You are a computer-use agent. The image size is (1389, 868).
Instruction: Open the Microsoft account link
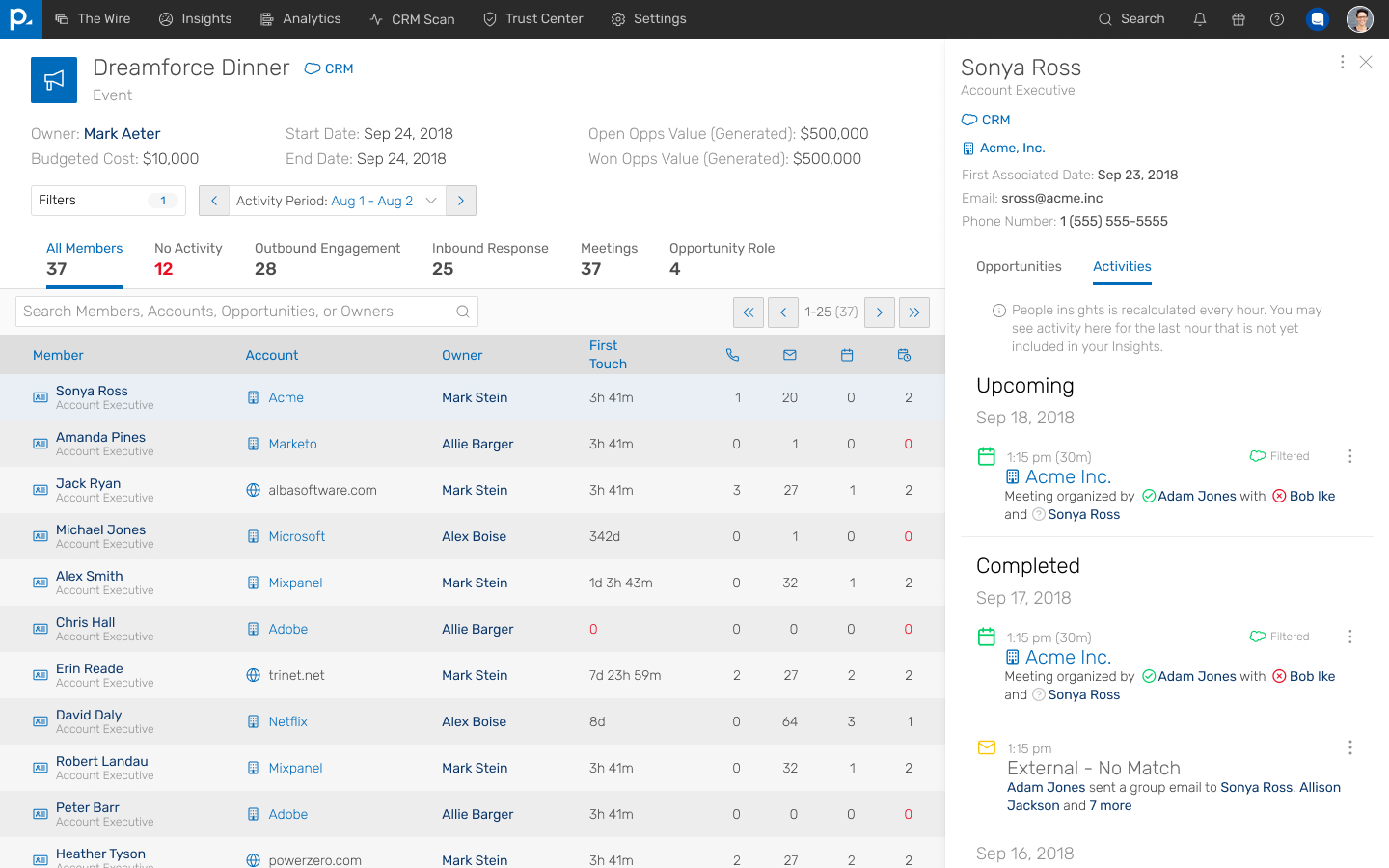[296, 536]
